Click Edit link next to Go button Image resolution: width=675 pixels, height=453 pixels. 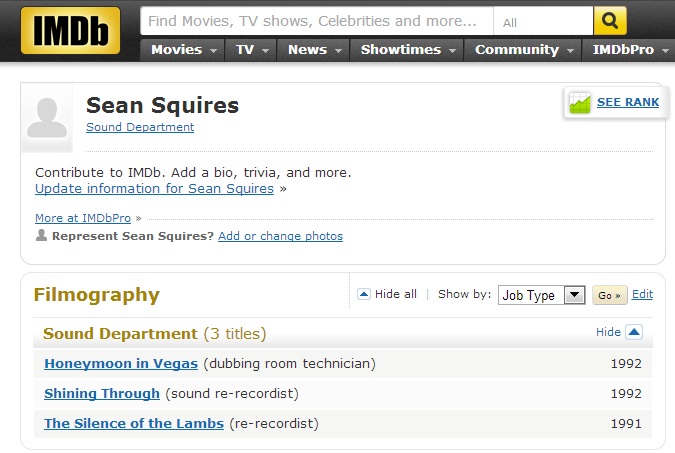(x=642, y=295)
